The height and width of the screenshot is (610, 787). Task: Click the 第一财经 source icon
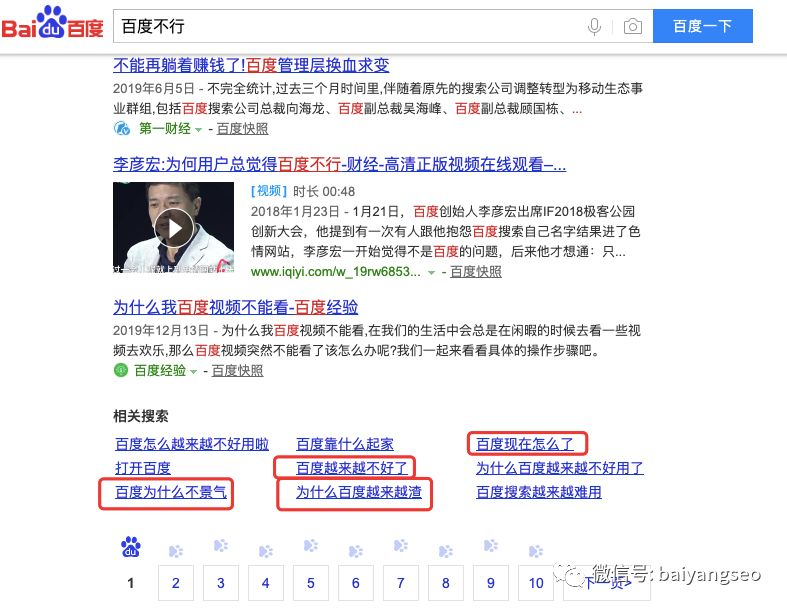point(122,129)
